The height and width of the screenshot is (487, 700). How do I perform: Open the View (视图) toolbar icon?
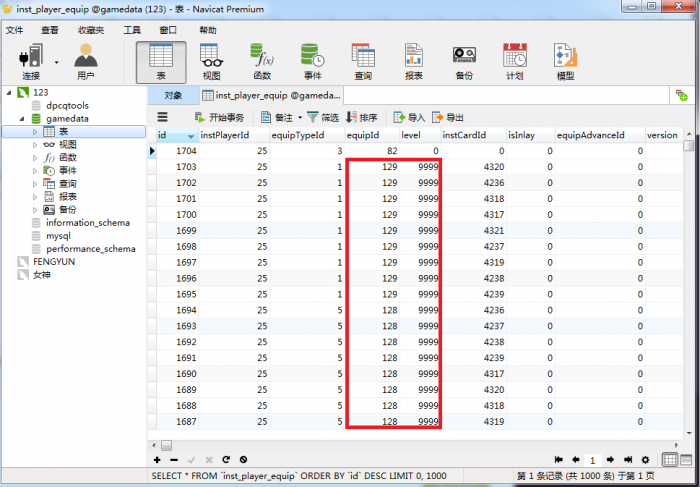(211, 62)
